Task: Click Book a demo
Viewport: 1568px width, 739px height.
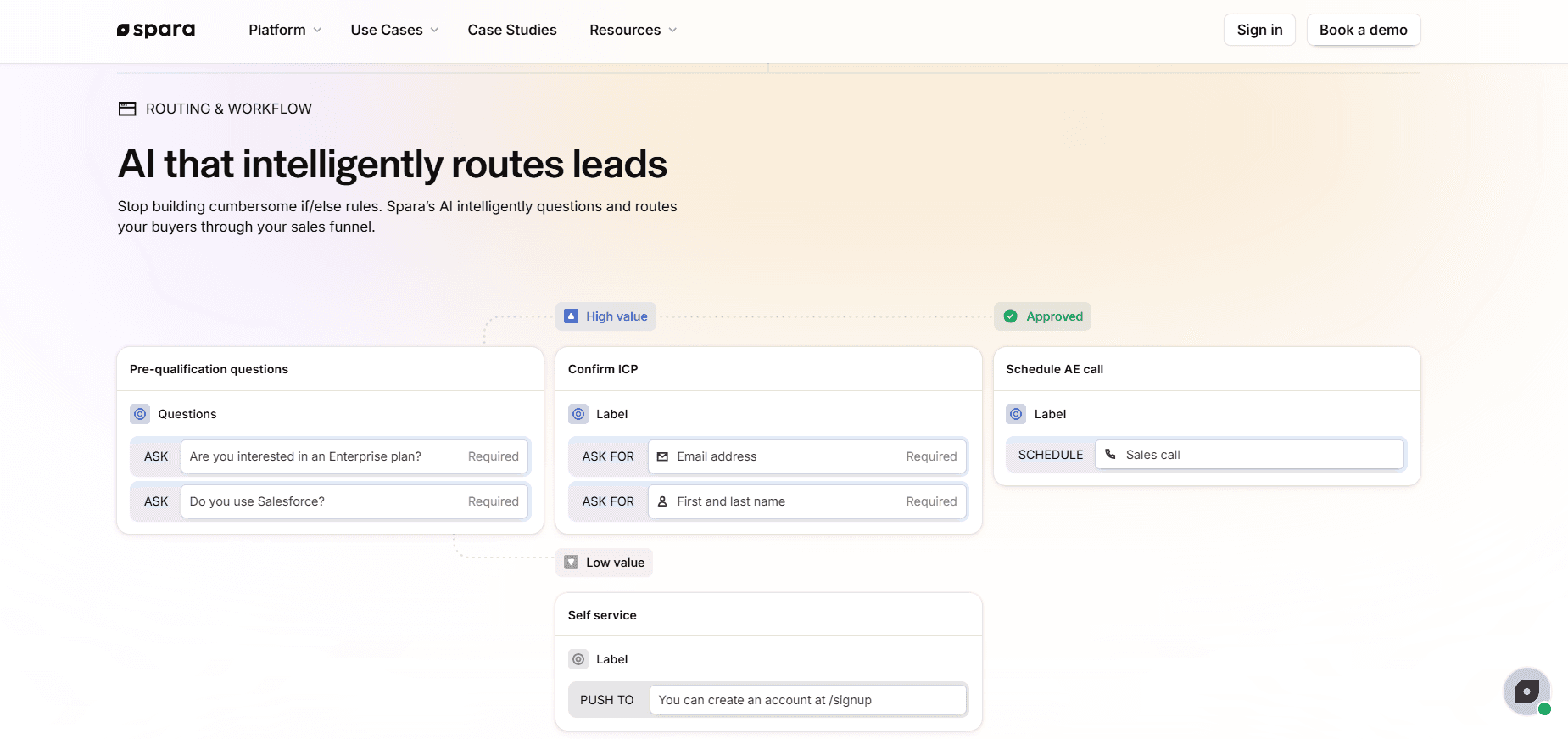Action: point(1363,30)
